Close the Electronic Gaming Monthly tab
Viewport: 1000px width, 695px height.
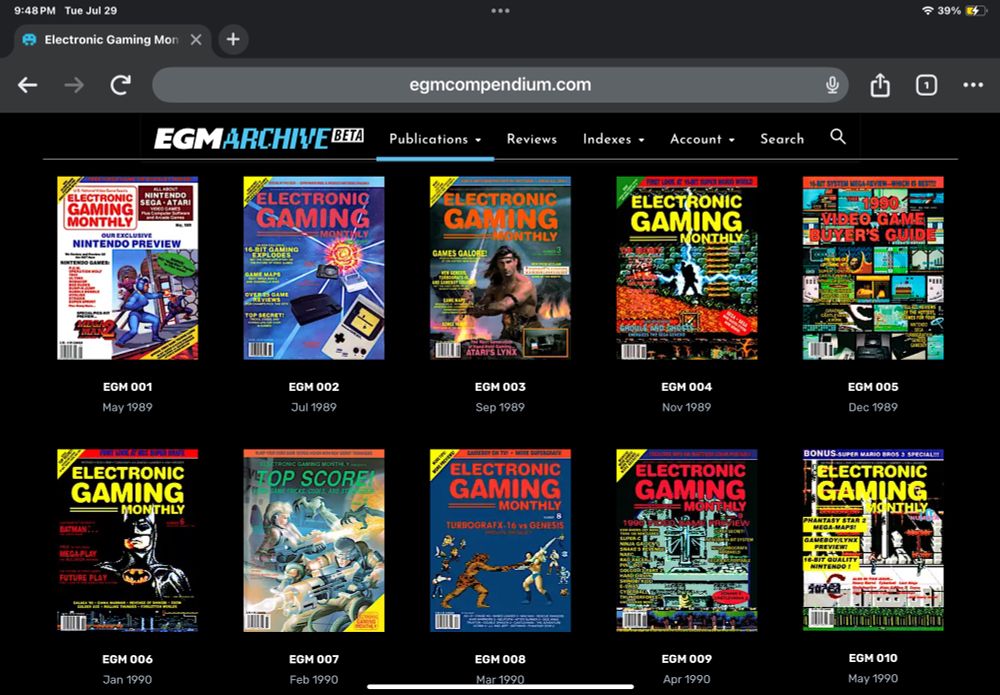coord(196,40)
